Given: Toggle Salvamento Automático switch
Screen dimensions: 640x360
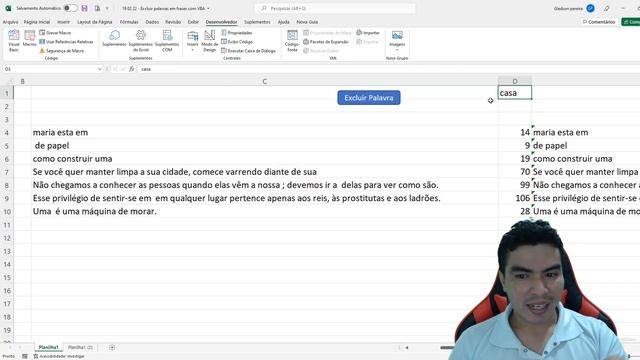Looking at the screenshot, I should click(70, 8).
